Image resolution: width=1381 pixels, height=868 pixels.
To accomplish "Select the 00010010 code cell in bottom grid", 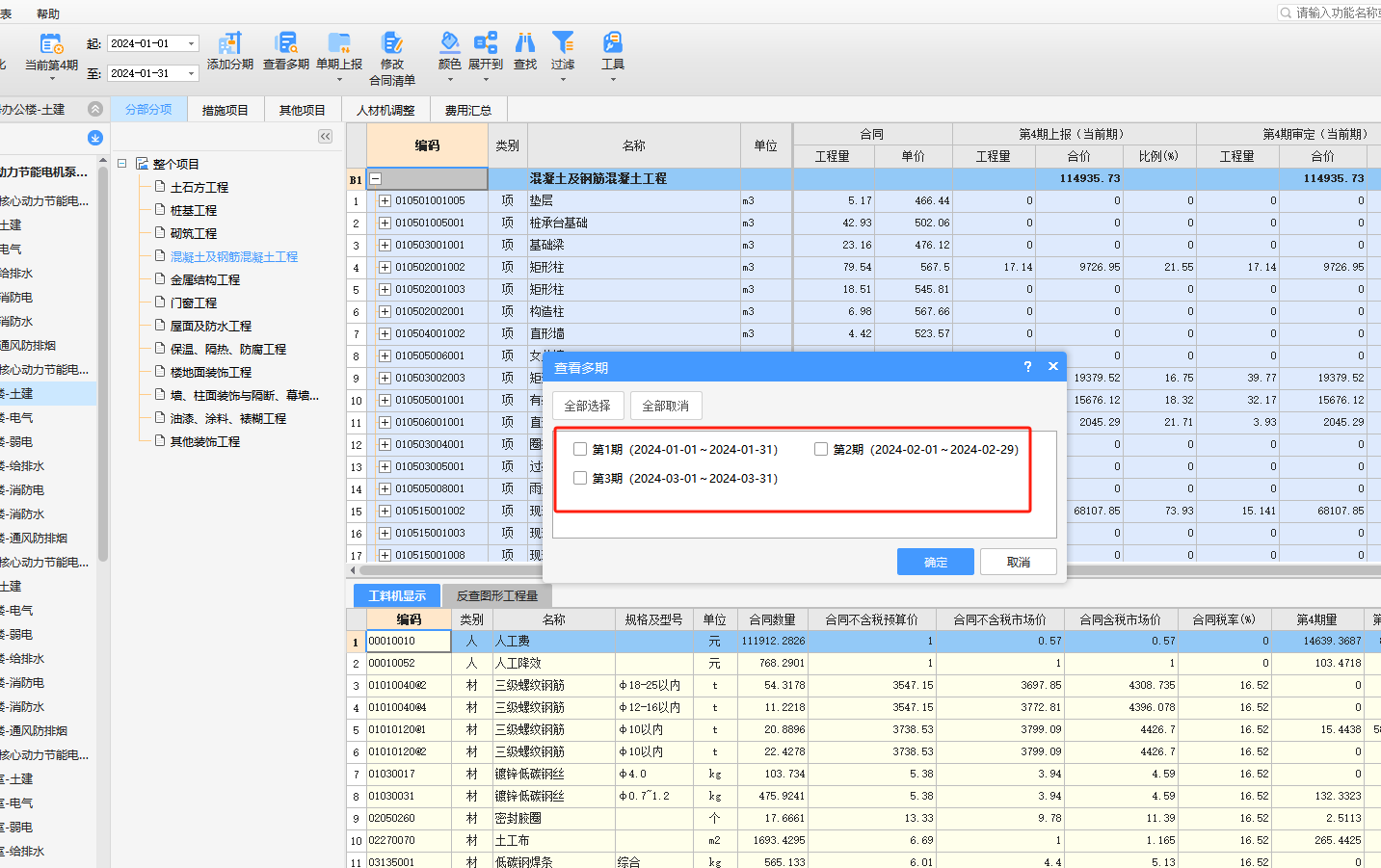I will [x=409, y=641].
